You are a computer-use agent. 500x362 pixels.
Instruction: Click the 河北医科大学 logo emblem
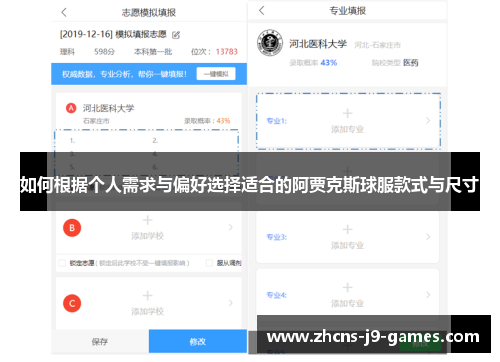tap(270, 43)
